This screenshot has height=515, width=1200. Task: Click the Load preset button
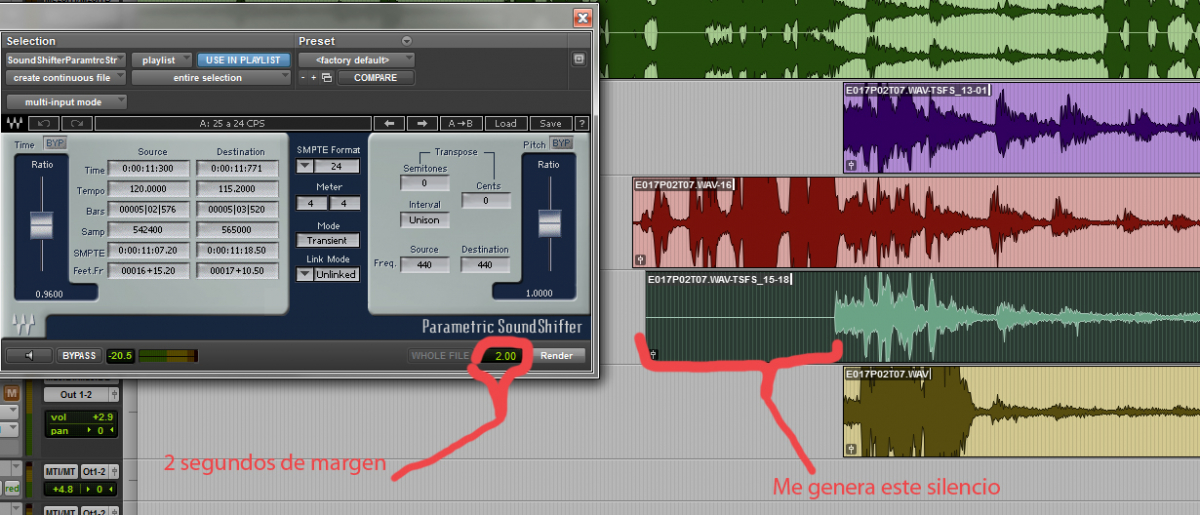tap(506, 124)
